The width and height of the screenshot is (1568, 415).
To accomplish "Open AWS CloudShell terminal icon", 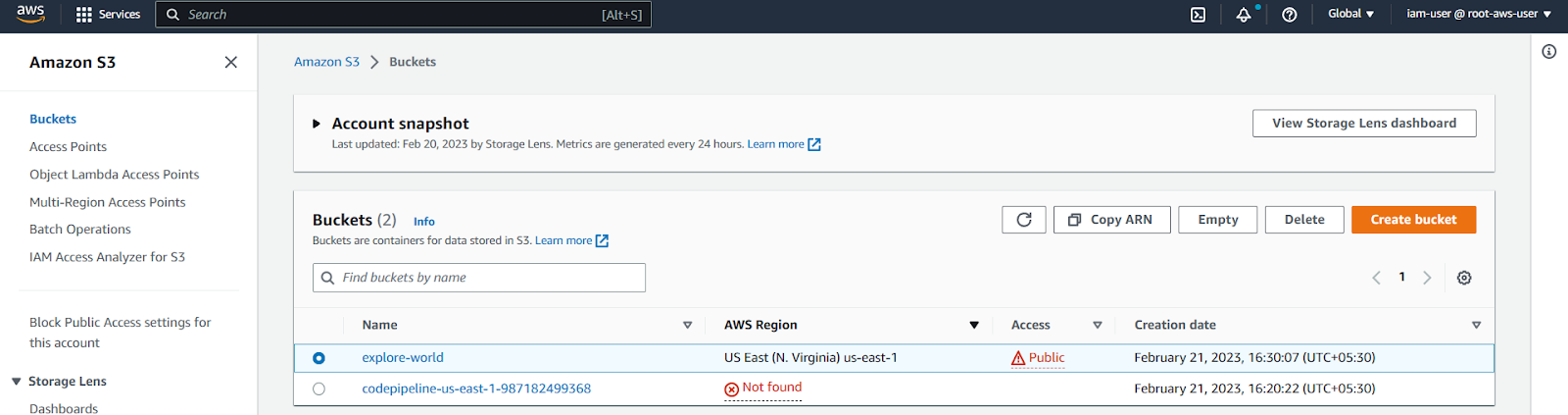I will point(1198,15).
